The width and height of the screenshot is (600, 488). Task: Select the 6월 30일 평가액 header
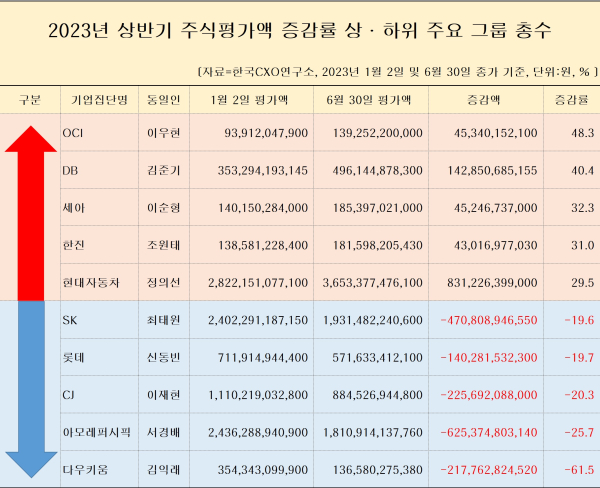click(369, 100)
